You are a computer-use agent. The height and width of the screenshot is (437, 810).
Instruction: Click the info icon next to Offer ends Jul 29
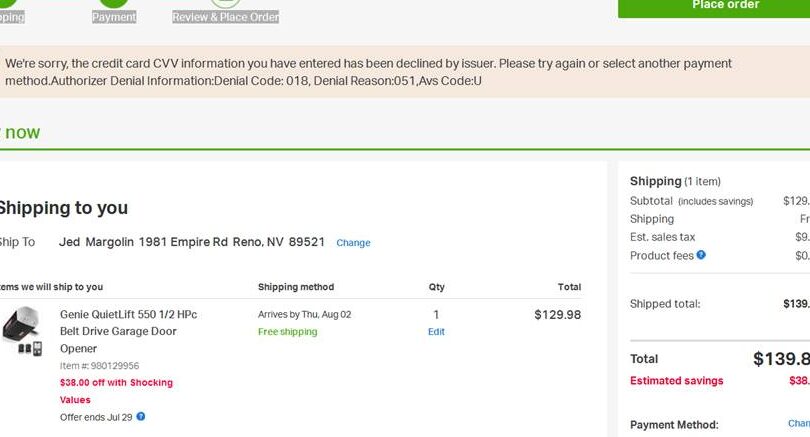tap(141, 416)
